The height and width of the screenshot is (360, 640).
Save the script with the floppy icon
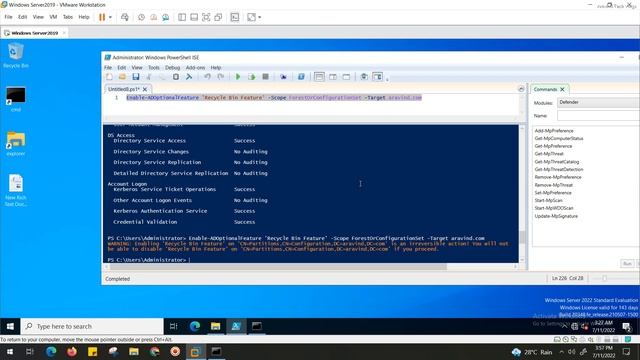136,77
